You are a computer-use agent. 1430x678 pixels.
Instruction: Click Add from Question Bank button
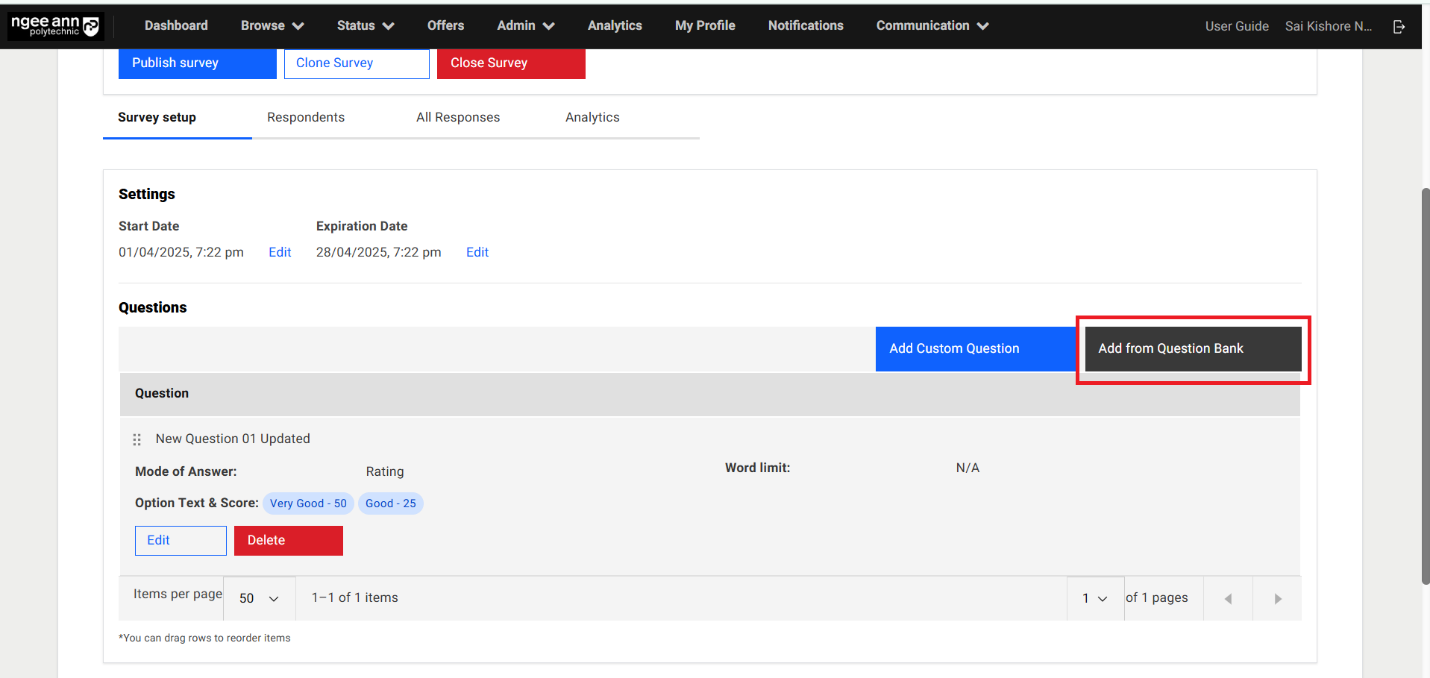tap(1192, 349)
